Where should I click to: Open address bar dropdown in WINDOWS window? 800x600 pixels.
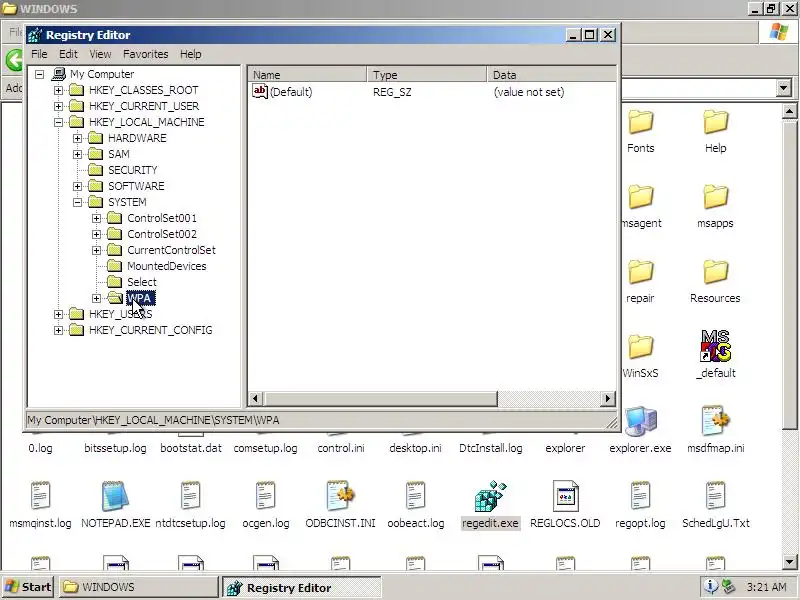[784, 88]
